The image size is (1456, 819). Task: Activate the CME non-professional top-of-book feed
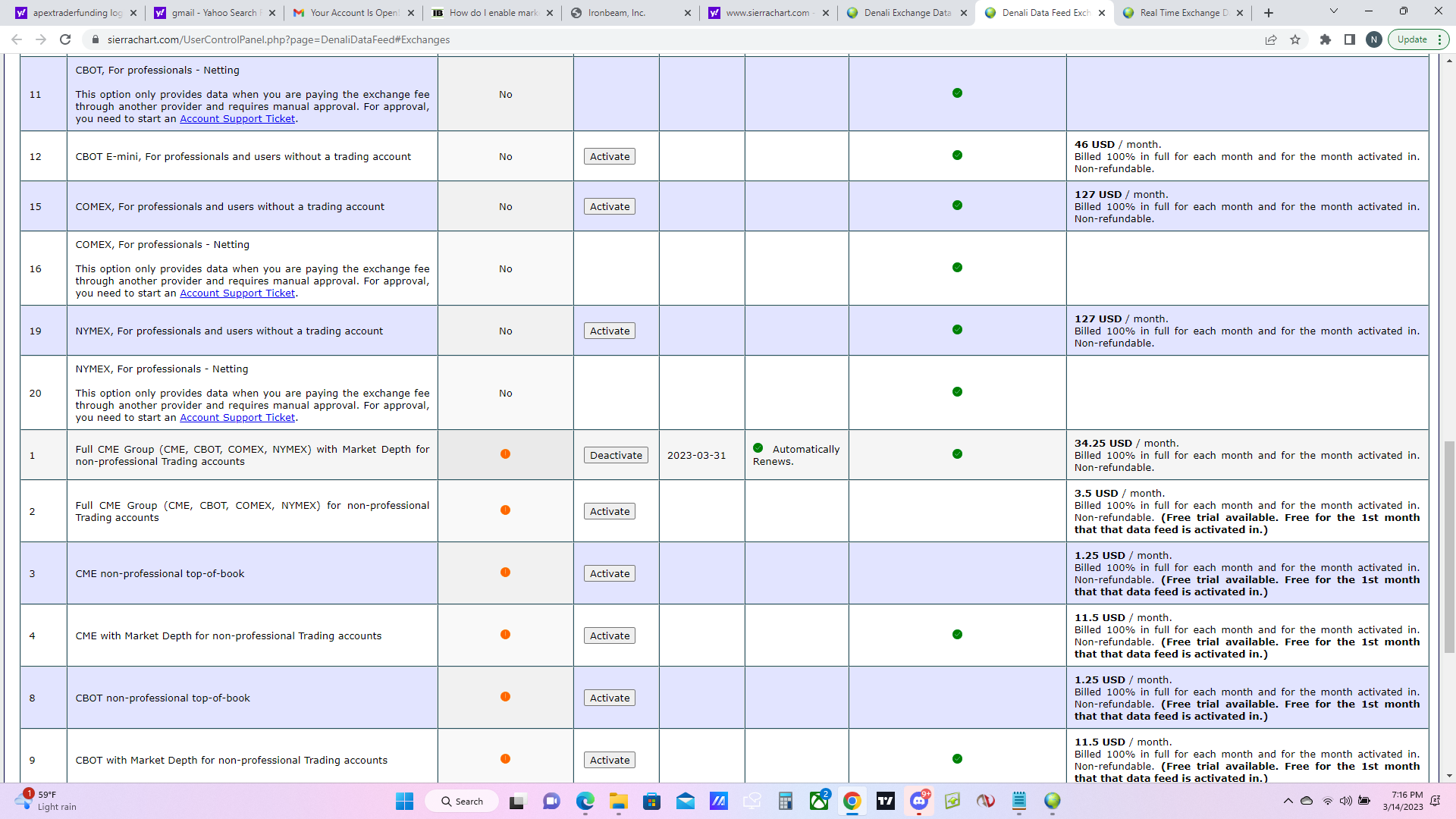(610, 573)
